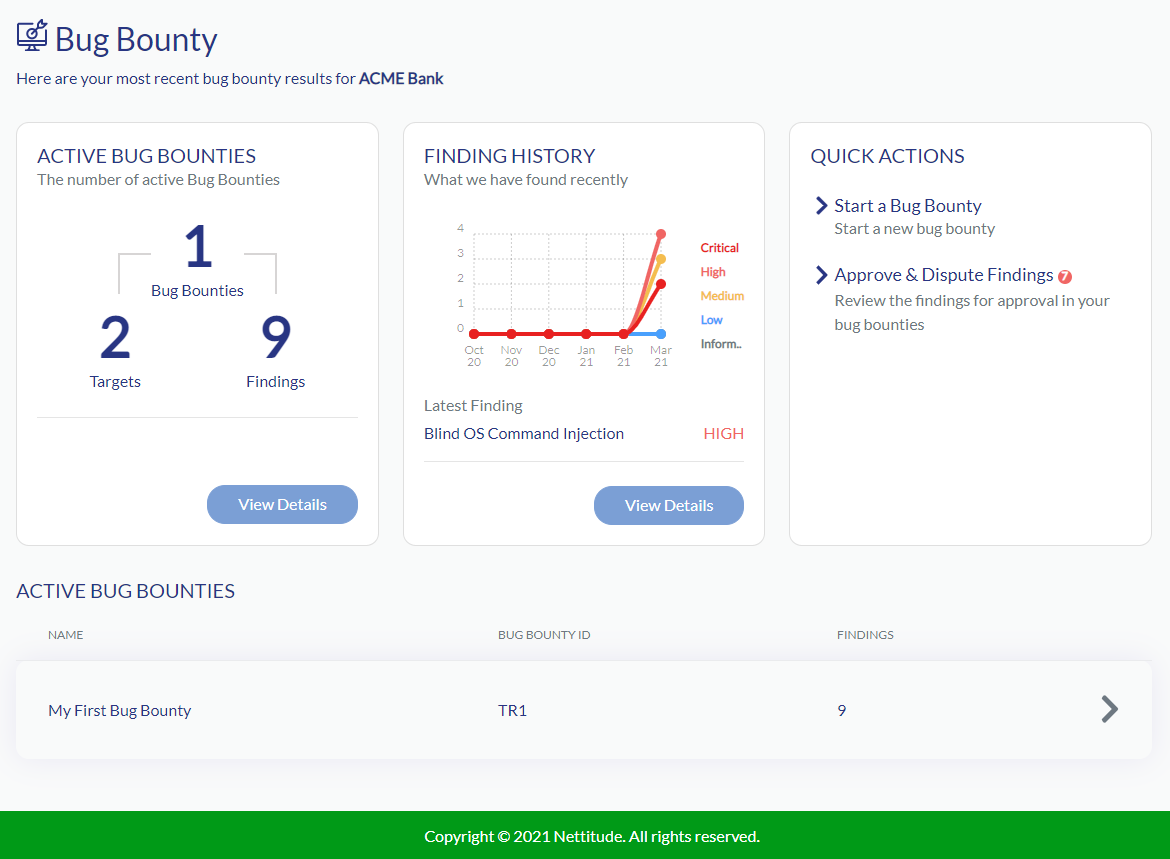The image size is (1170, 859).
Task: Sort by the FINDINGS column header
Action: tap(865, 635)
